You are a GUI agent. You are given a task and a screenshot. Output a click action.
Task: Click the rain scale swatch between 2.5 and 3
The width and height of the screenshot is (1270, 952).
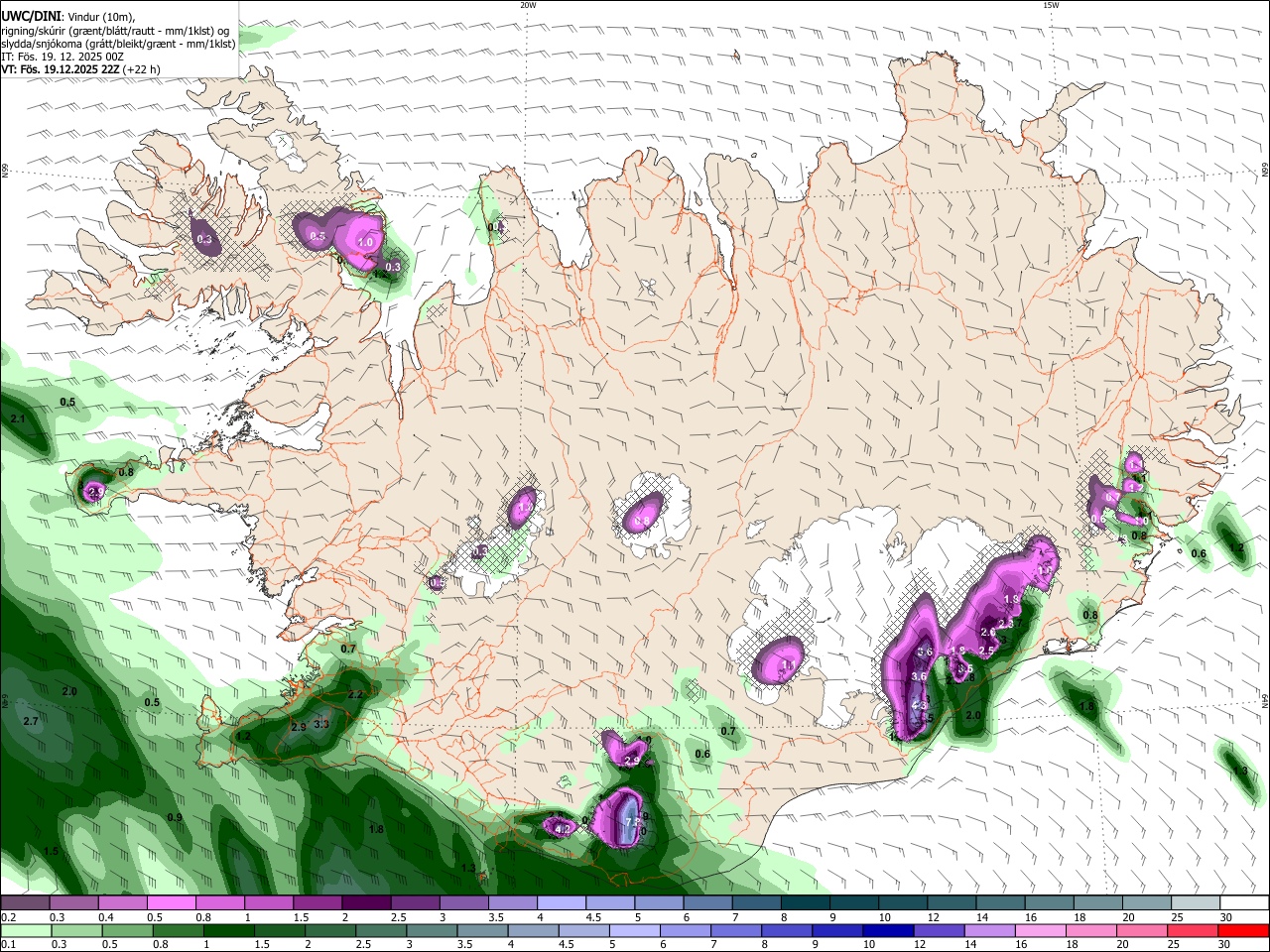click(382, 931)
